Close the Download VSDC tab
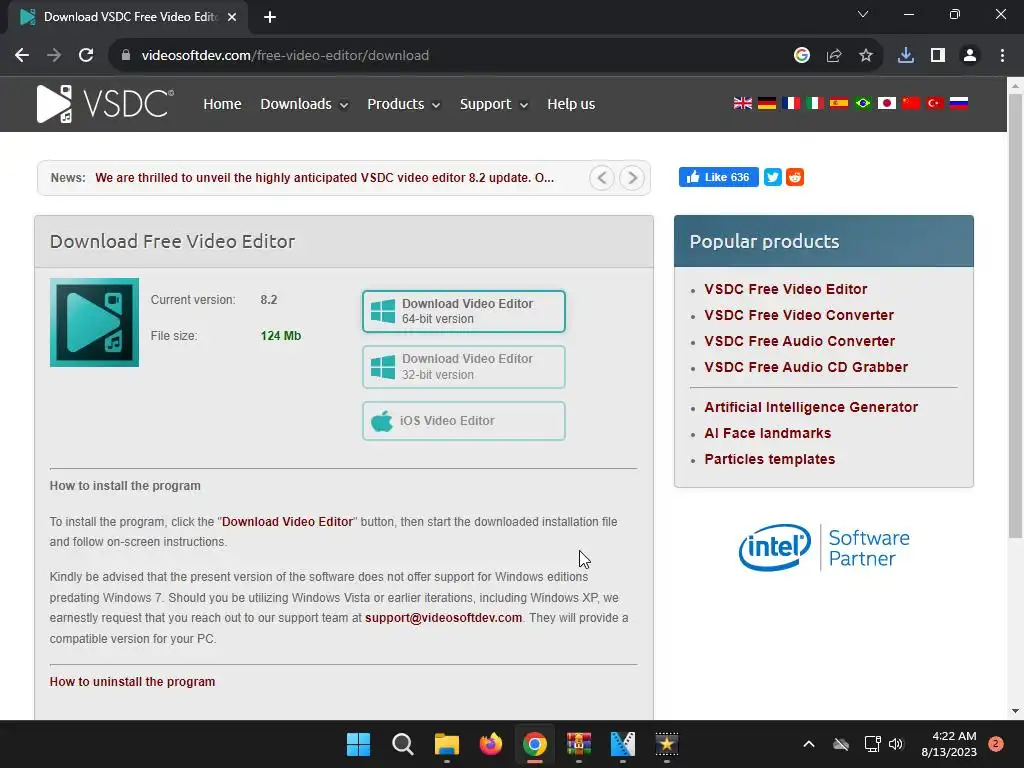 click(x=232, y=17)
